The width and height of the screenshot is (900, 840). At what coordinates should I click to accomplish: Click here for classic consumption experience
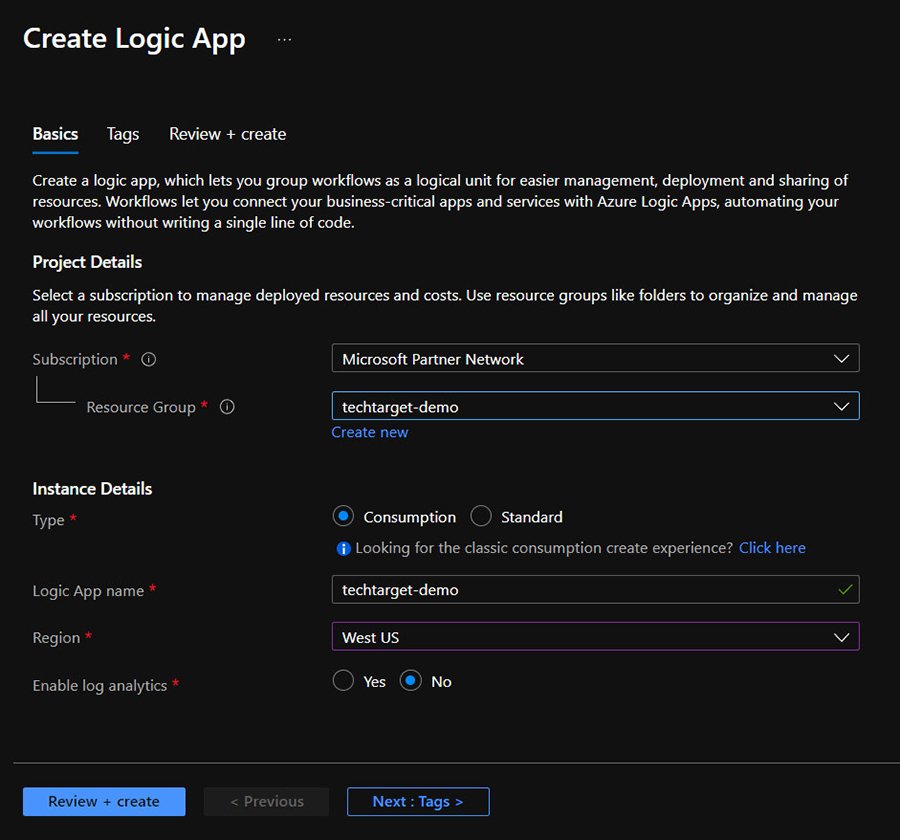tap(772, 548)
